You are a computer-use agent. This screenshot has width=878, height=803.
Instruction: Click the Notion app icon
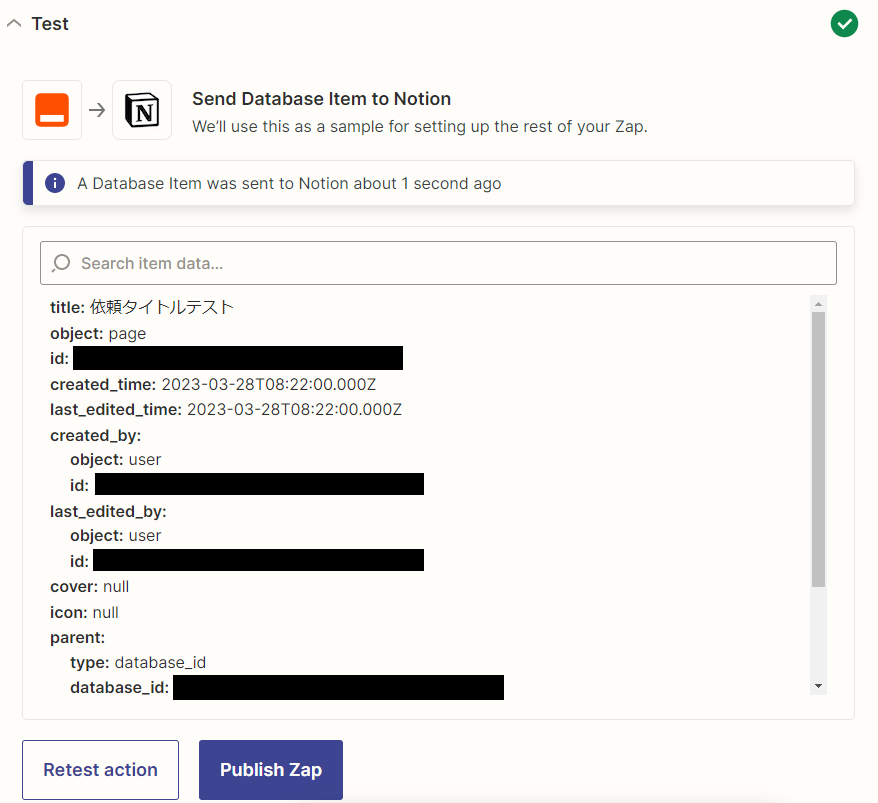point(142,110)
